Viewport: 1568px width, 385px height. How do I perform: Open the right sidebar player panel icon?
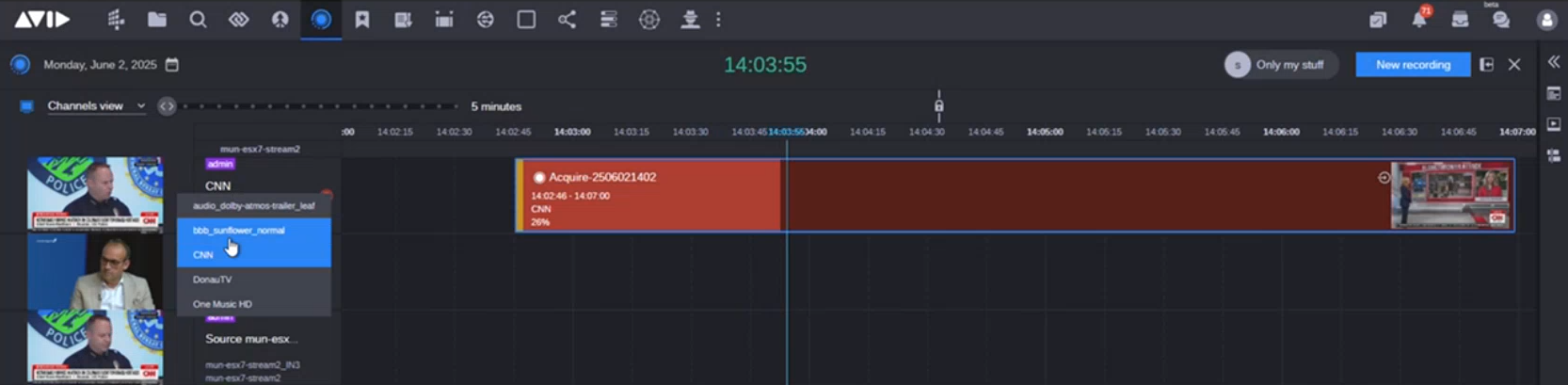point(1554,124)
